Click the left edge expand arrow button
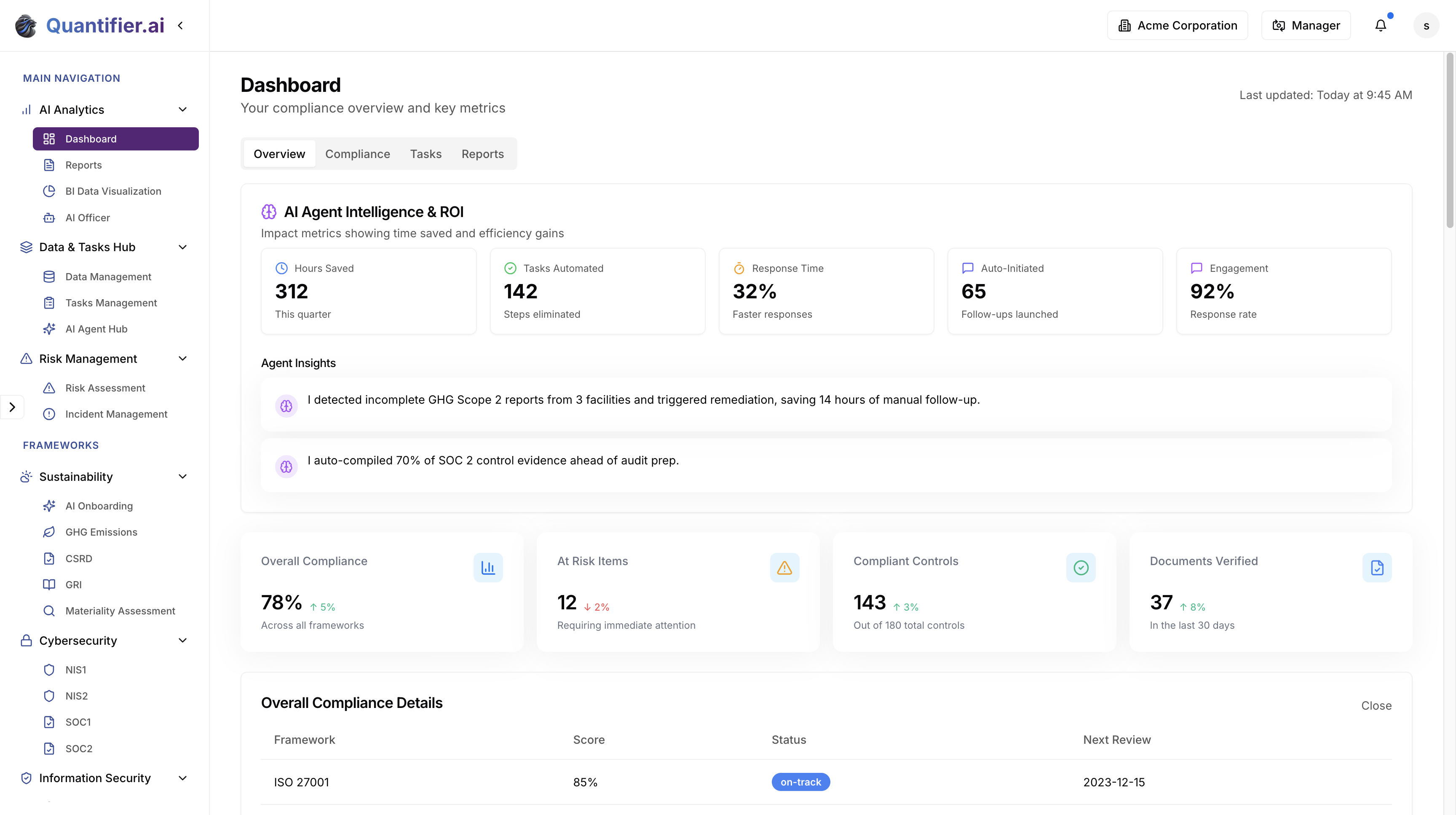1456x815 pixels. (x=12, y=407)
